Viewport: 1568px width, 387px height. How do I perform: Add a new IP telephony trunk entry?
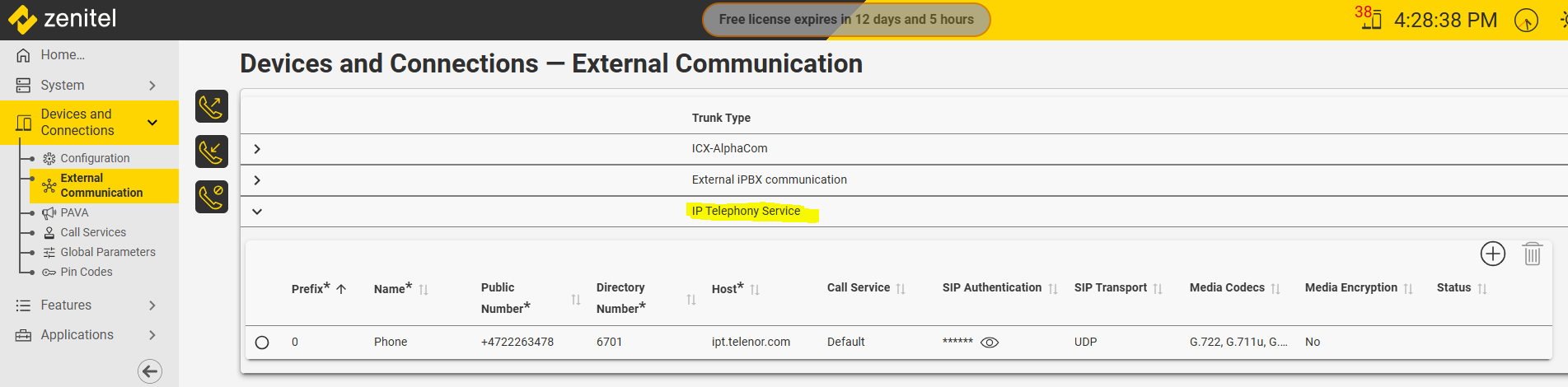pyautogui.click(x=1492, y=254)
